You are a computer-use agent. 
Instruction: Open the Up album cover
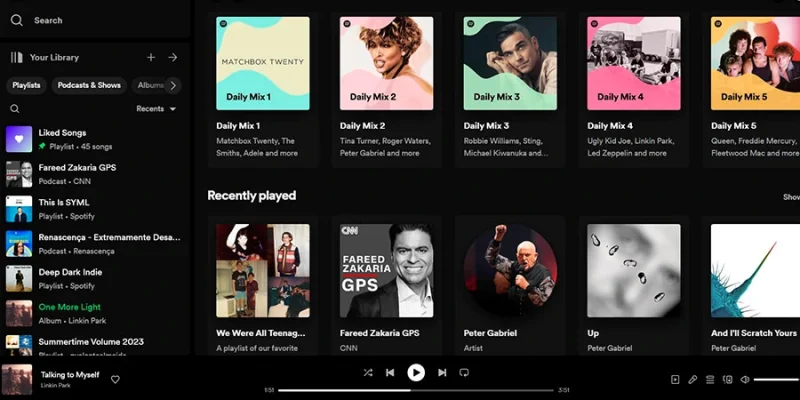[x=634, y=271]
